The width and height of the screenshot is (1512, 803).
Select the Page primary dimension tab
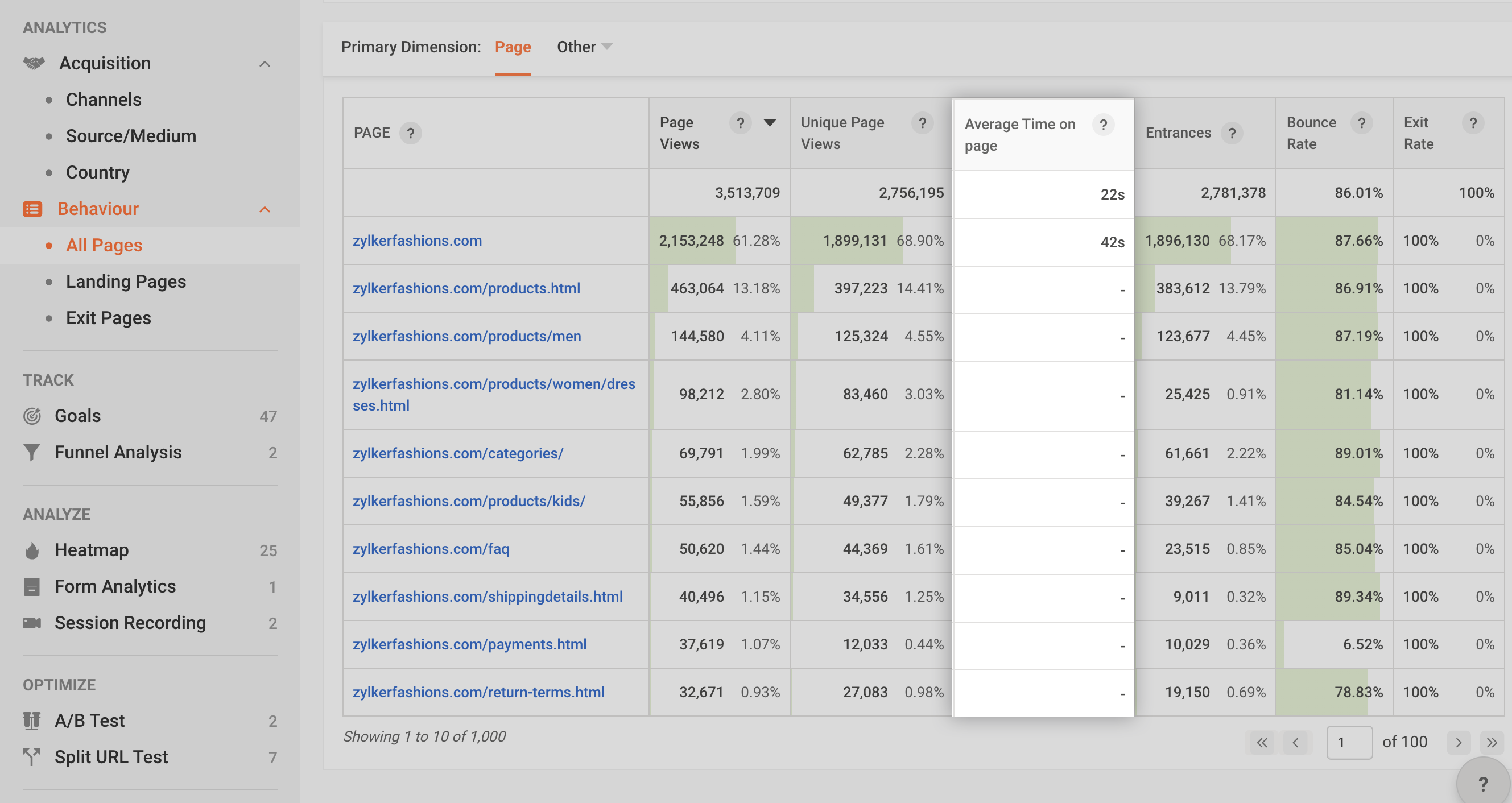[x=513, y=47]
